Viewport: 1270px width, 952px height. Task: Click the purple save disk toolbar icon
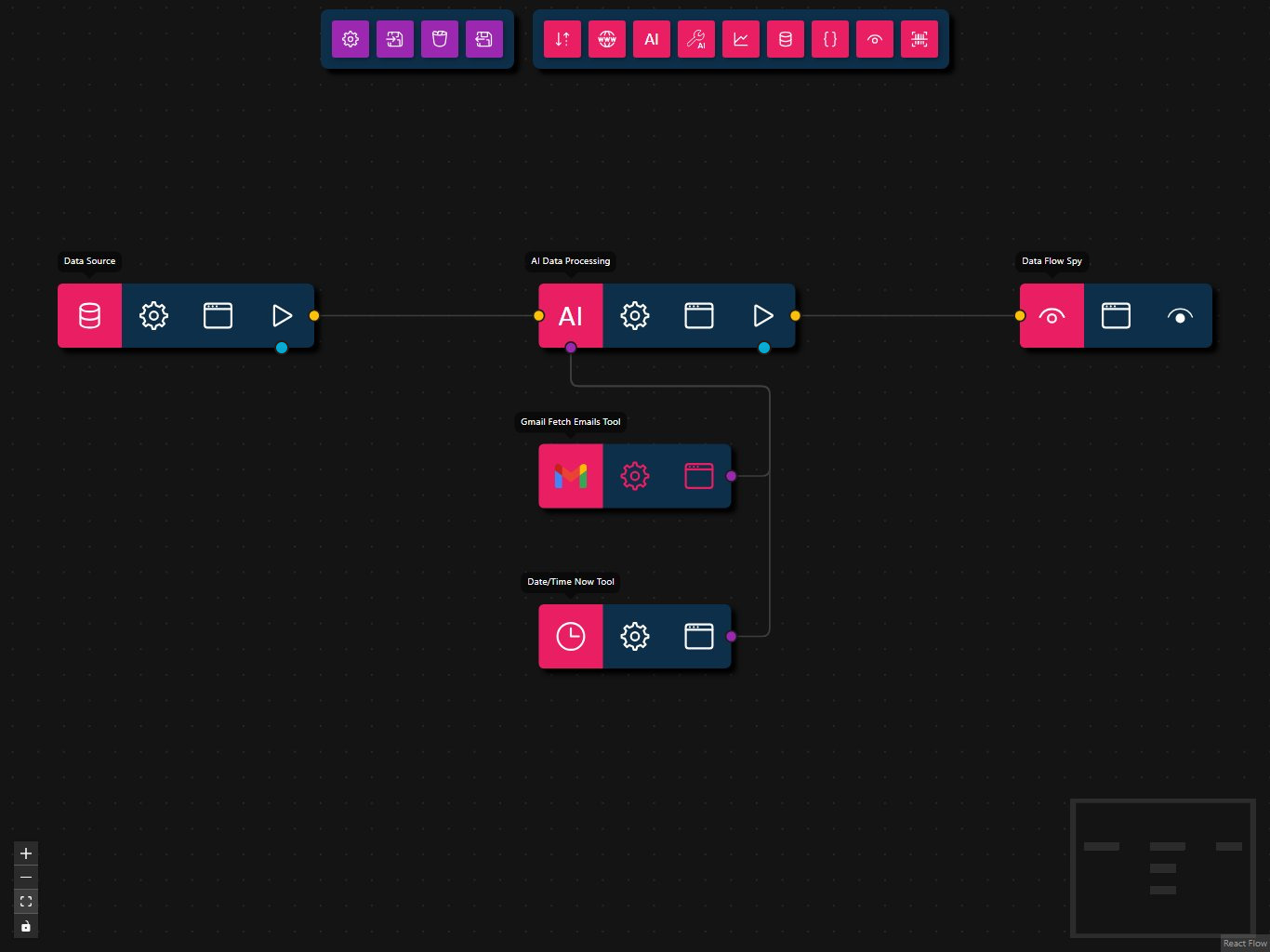point(484,39)
